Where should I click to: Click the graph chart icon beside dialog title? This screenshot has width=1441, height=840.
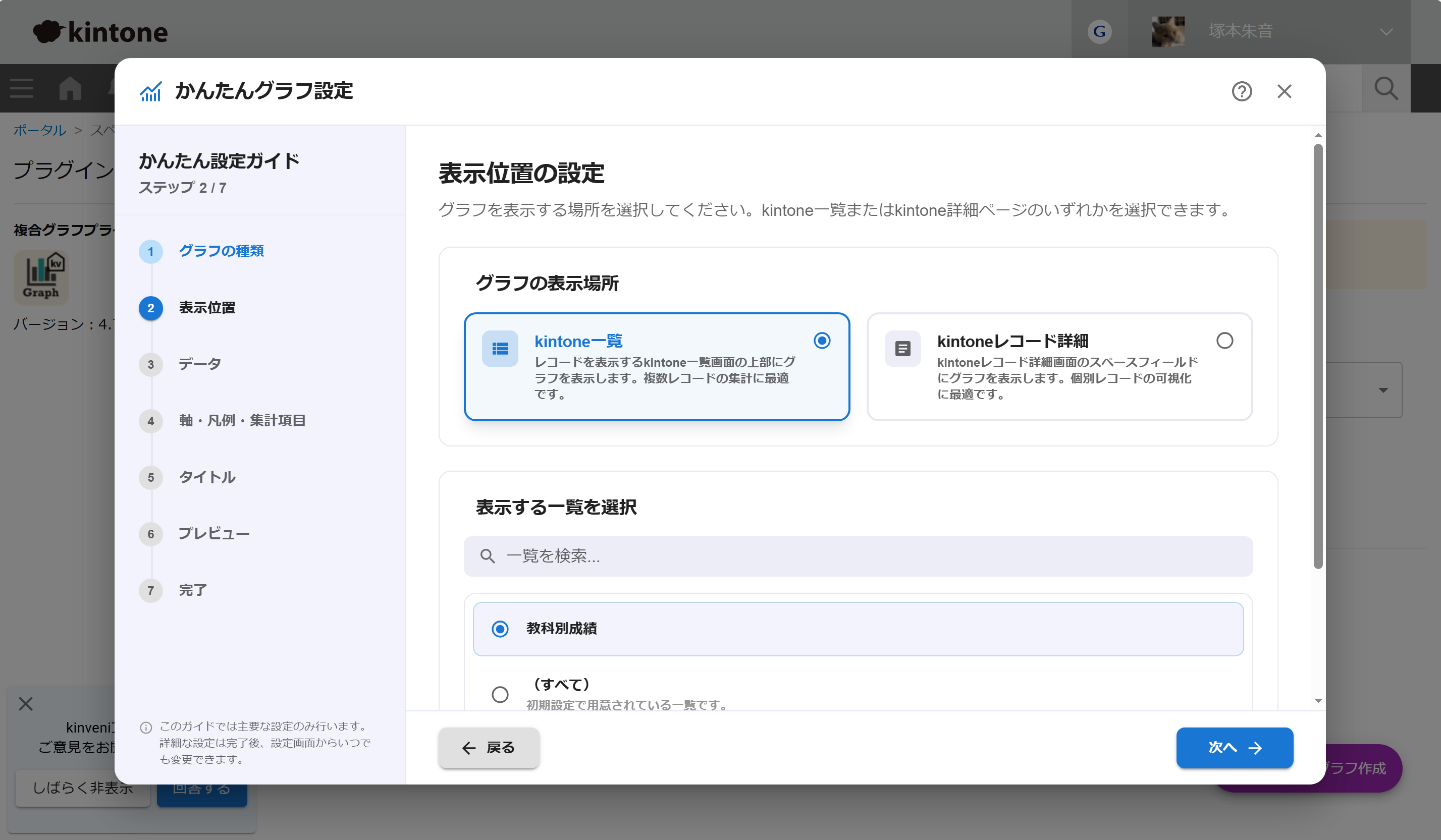click(x=151, y=91)
